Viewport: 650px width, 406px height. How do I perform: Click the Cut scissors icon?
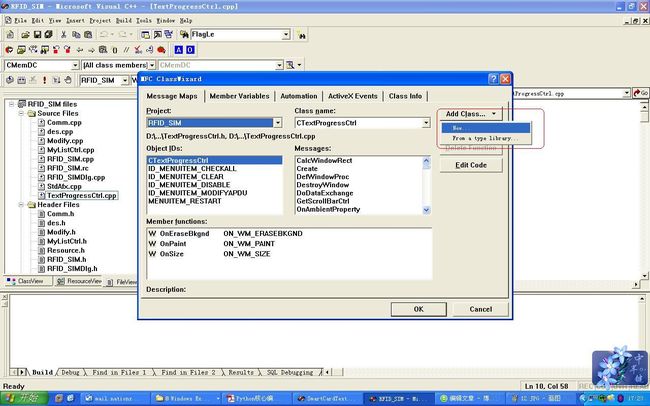(63, 35)
